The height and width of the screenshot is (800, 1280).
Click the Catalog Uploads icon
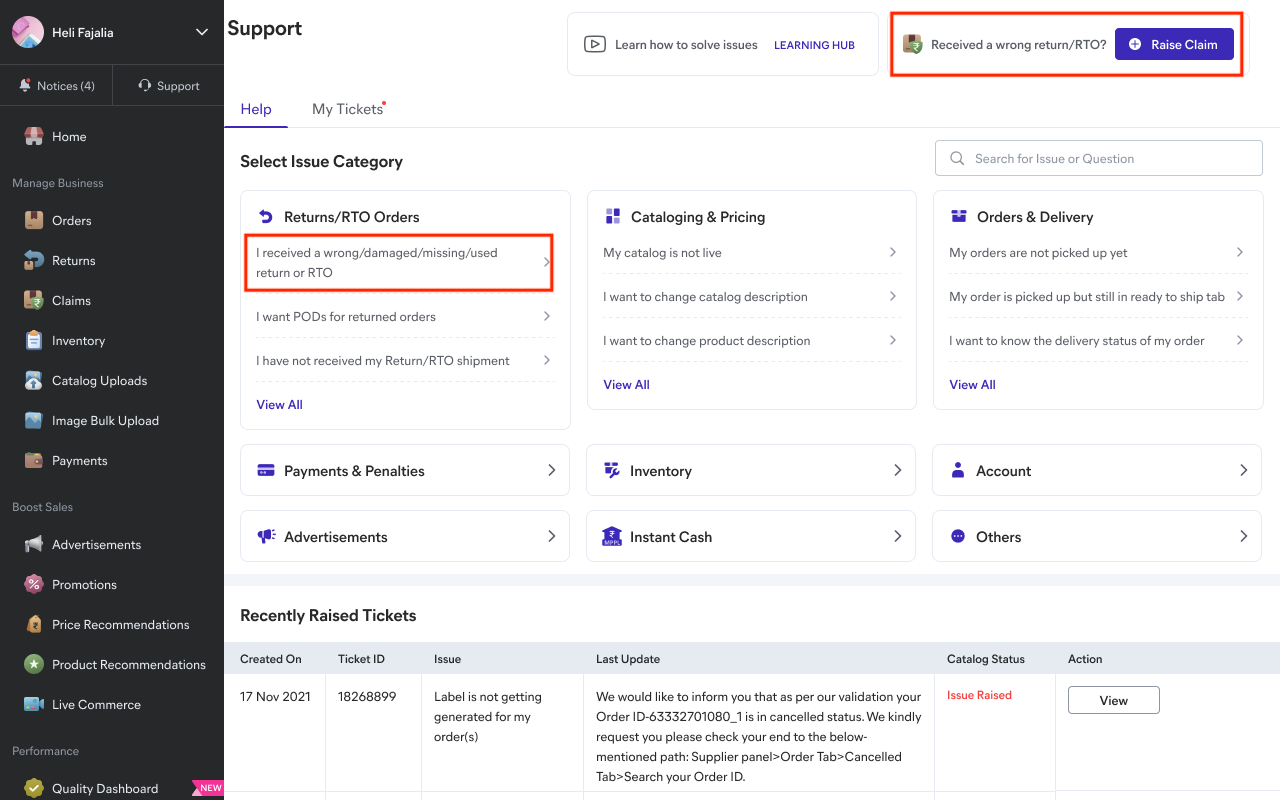pos(34,380)
